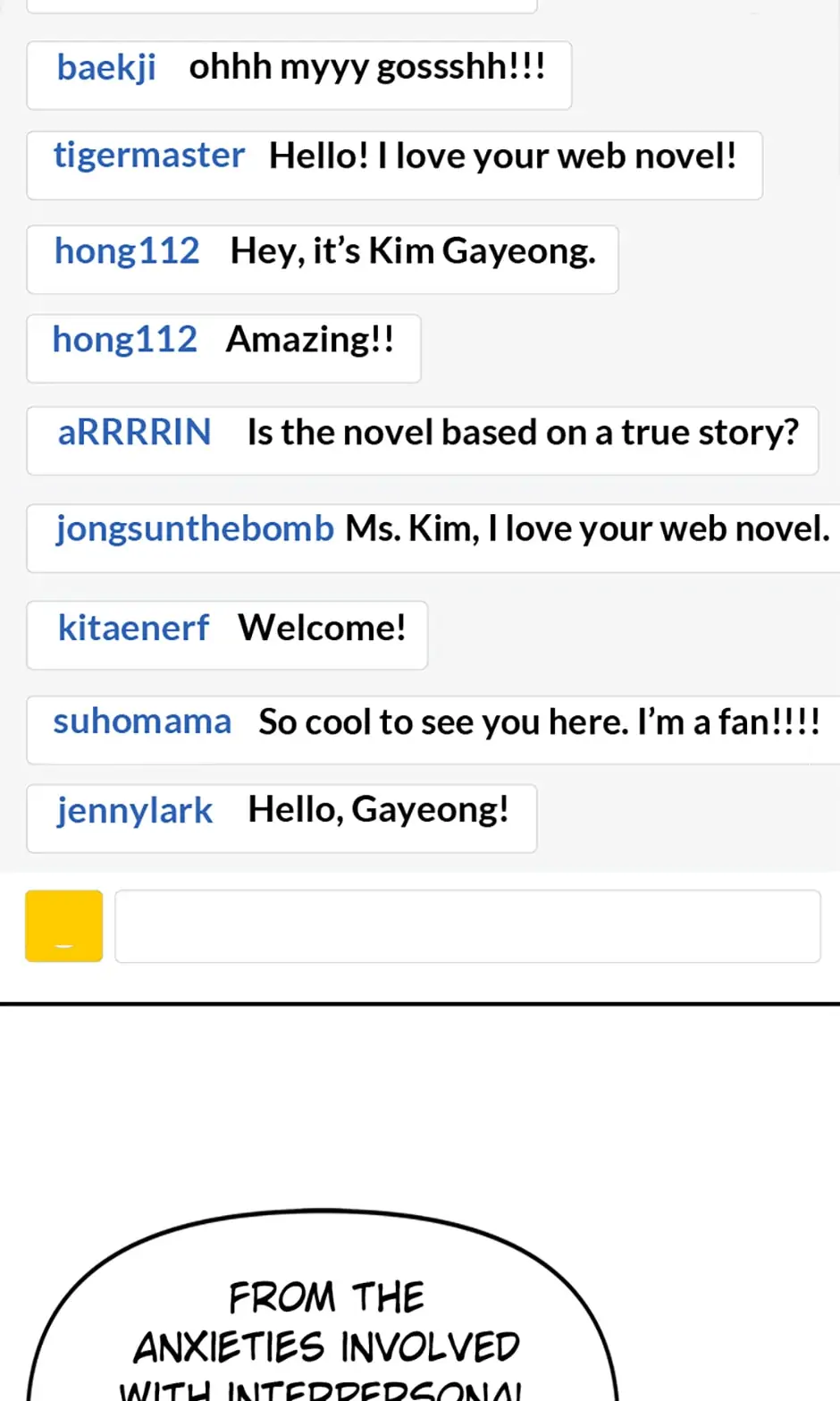840x1401 pixels.
Task: Select the "Ms. Kim, I love your web novel." message
Action: 587,528
